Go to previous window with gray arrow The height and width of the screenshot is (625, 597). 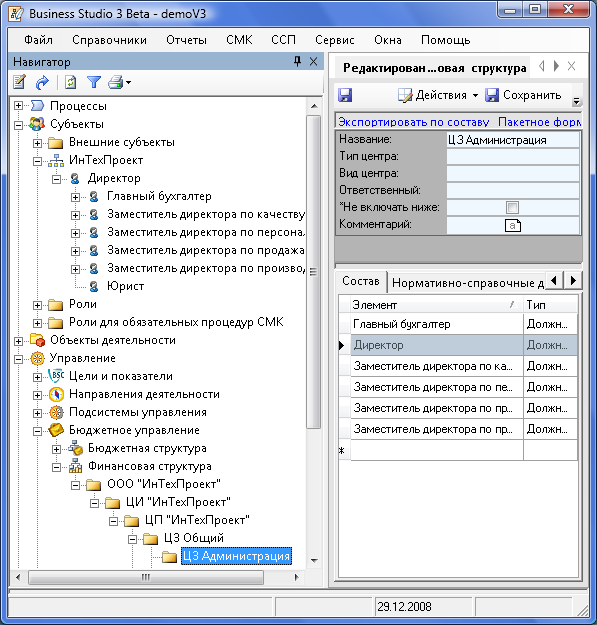point(541,66)
